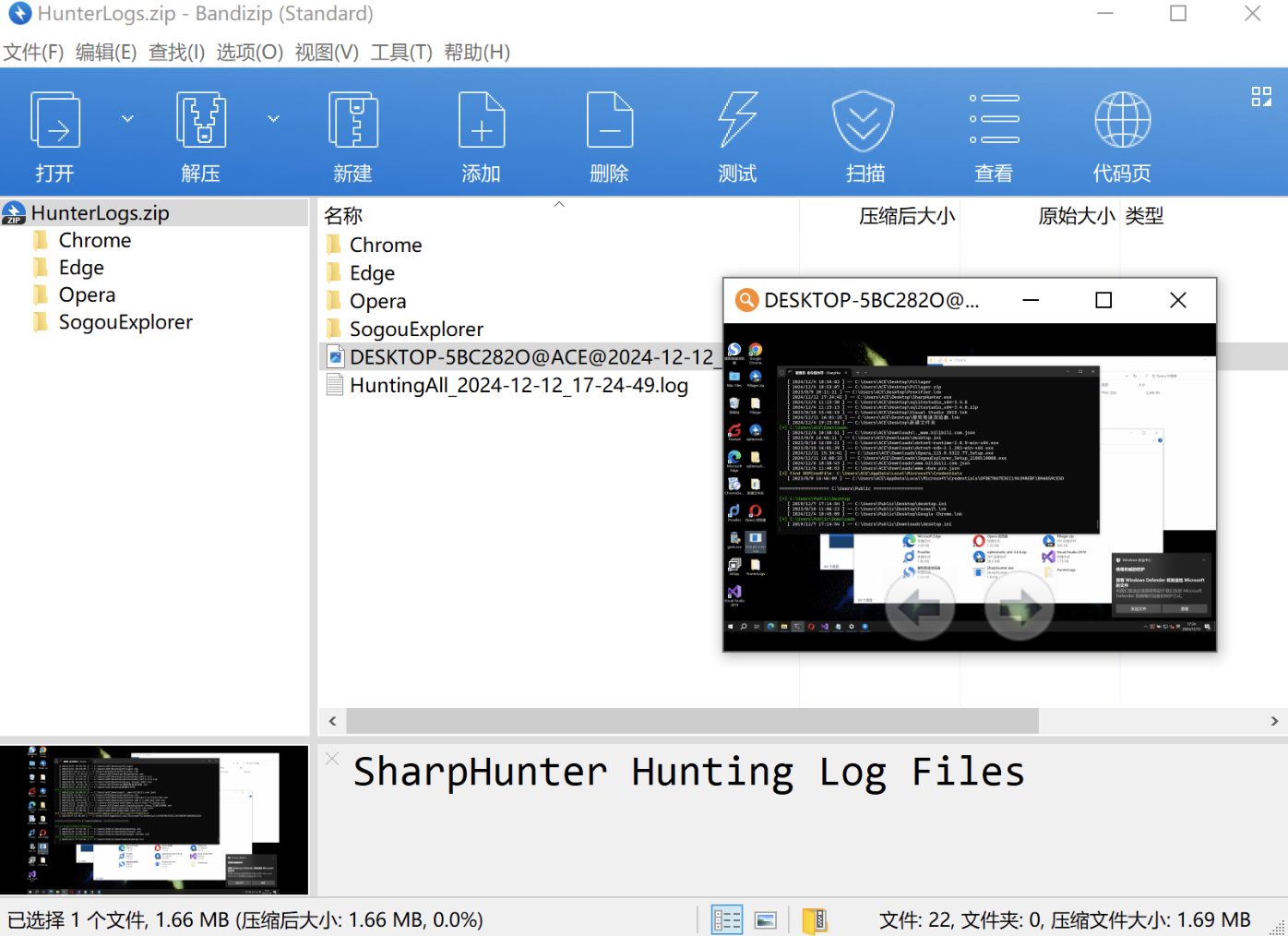Click Bandizip app icon in title bar
The width and height of the screenshot is (1288, 936).
point(19,13)
